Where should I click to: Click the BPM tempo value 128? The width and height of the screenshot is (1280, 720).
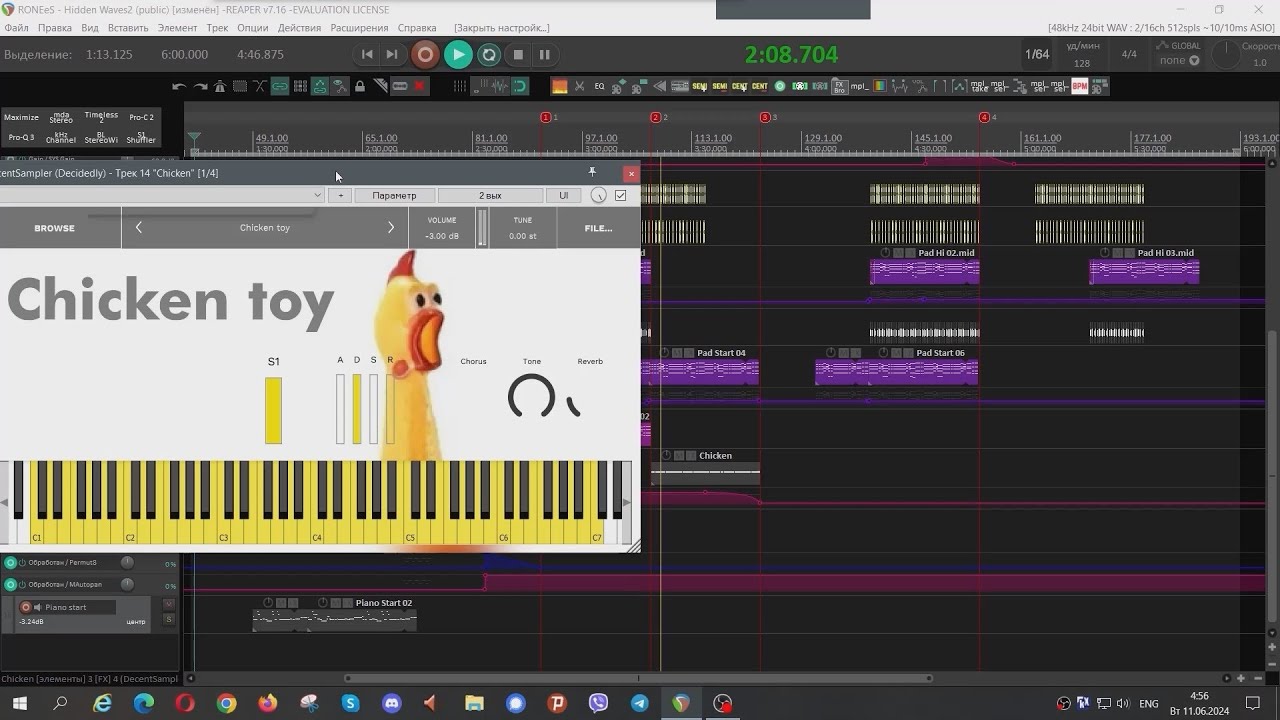(x=1082, y=63)
